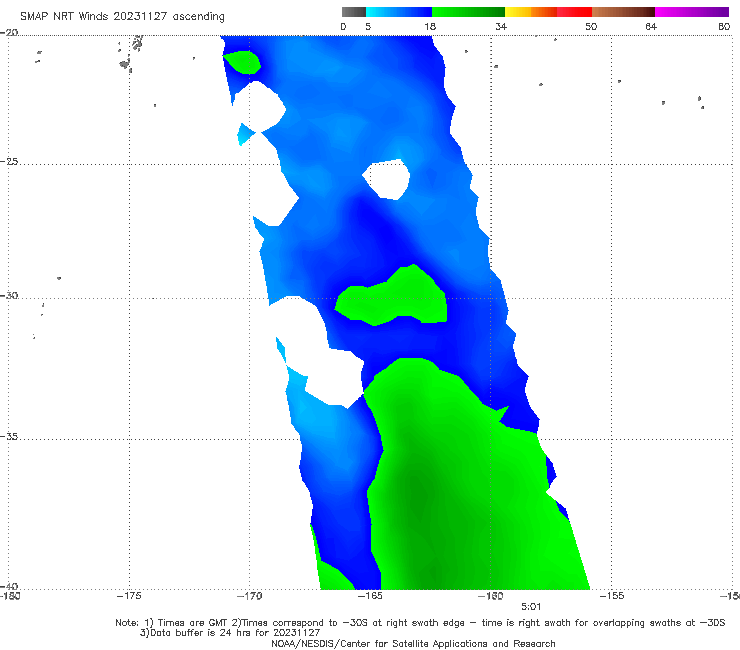
Task: Pick the magenta-purple segment of the color bar
Action: pos(692,12)
